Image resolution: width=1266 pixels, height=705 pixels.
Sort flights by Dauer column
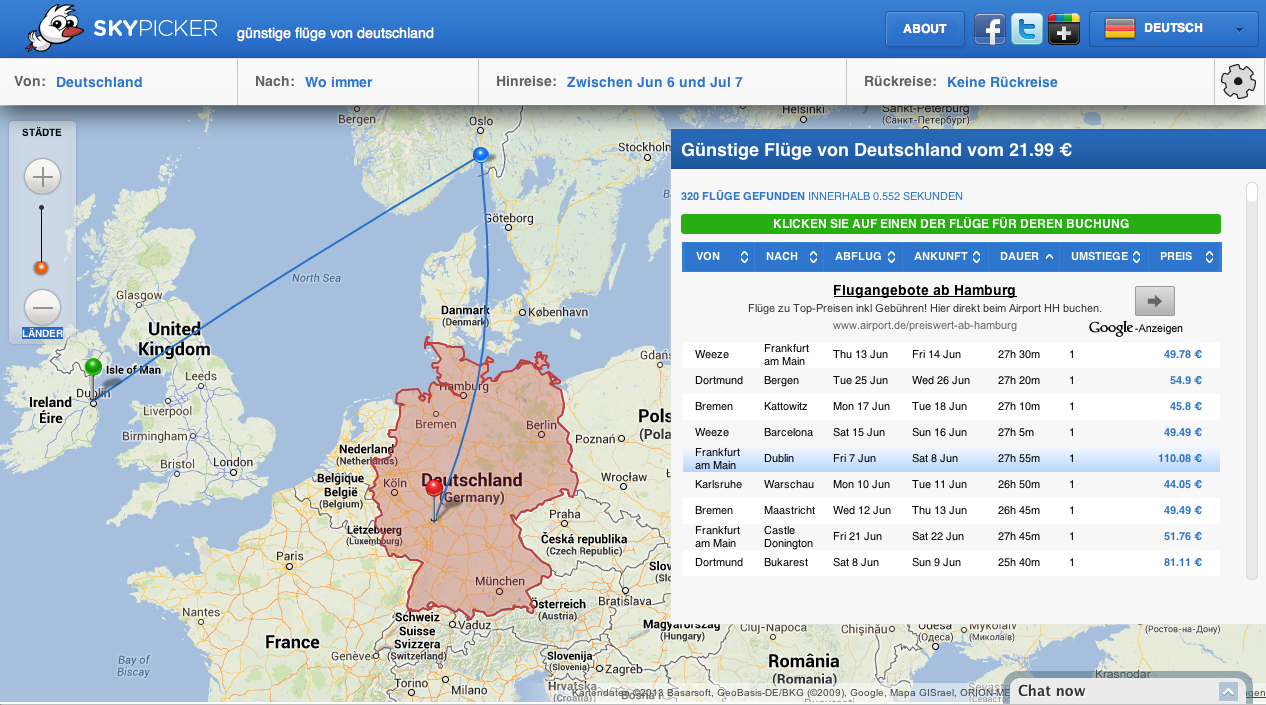(1026, 257)
